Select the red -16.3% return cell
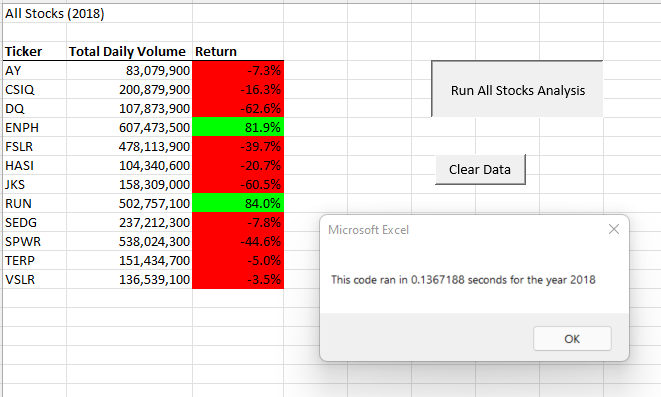 (x=238, y=89)
